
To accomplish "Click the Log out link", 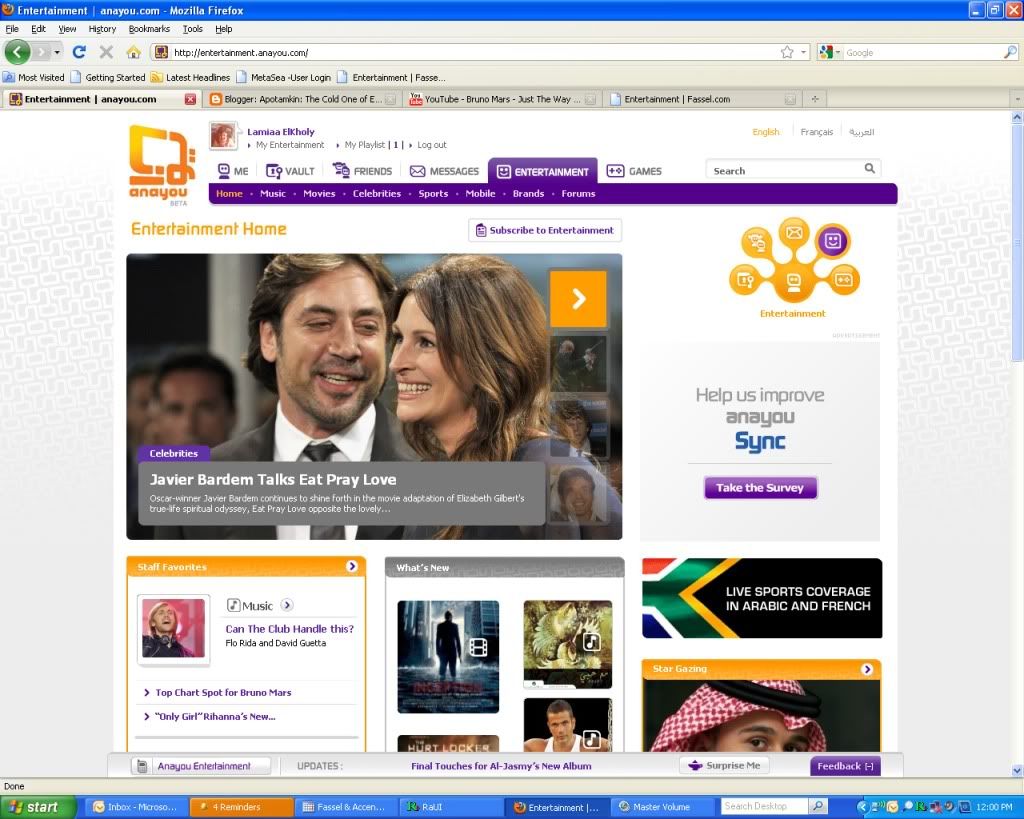I will point(432,145).
